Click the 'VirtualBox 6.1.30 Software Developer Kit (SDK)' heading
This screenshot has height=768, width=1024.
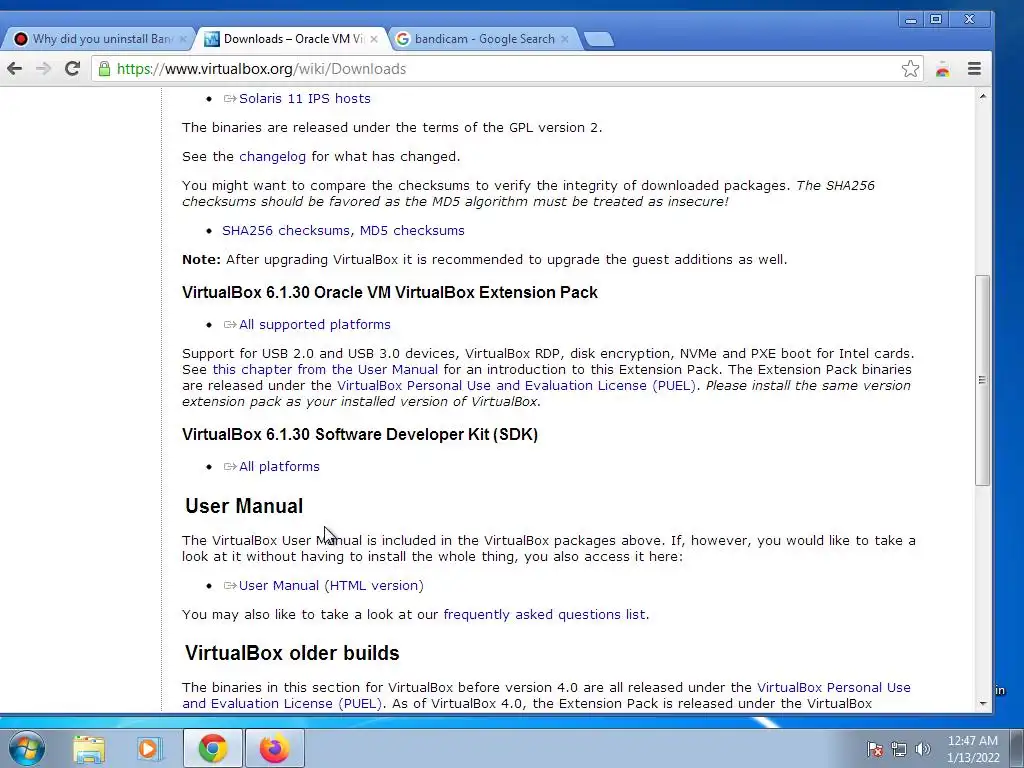click(x=360, y=434)
